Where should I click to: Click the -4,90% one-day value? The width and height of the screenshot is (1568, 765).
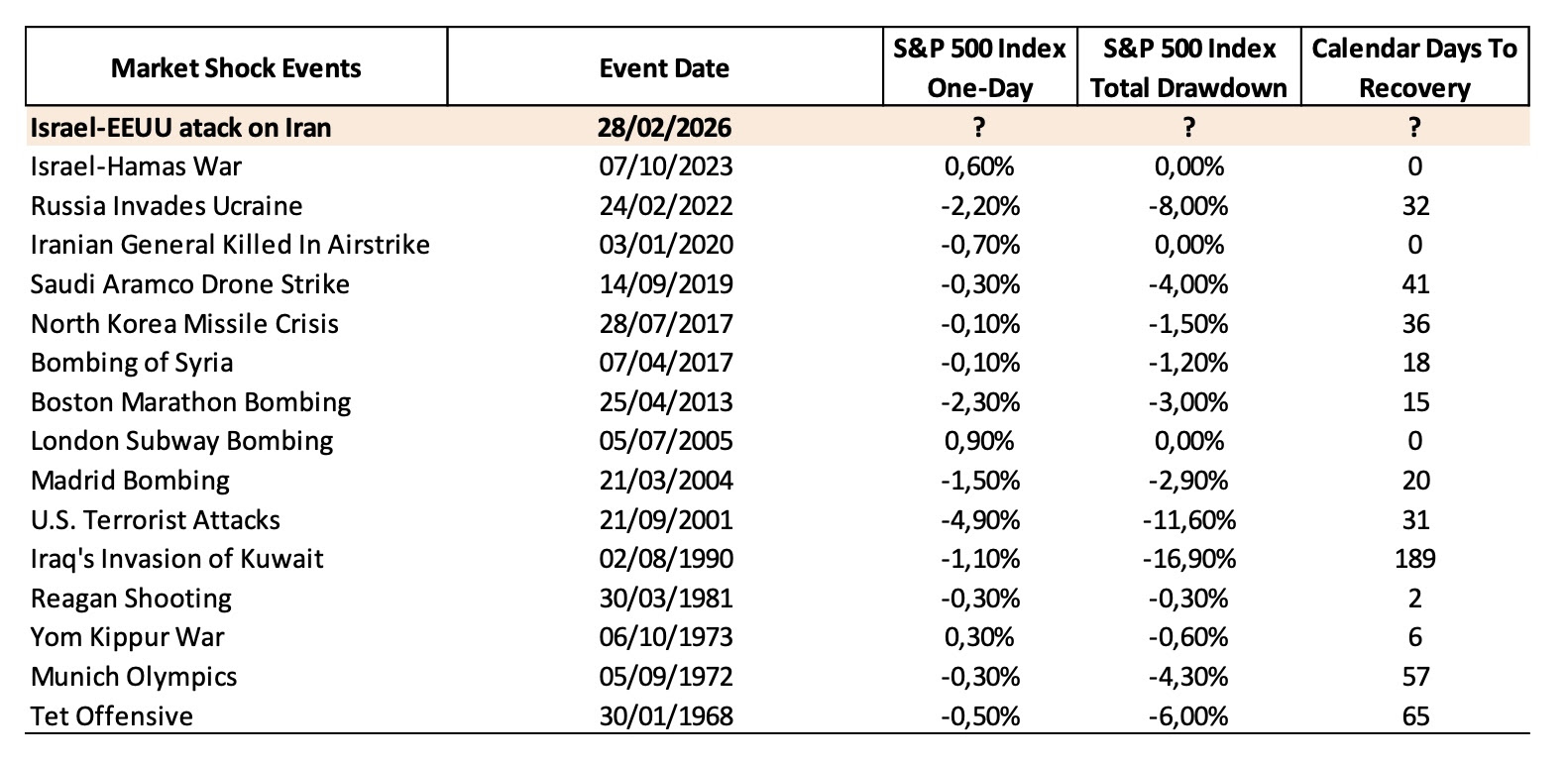(x=979, y=520)
